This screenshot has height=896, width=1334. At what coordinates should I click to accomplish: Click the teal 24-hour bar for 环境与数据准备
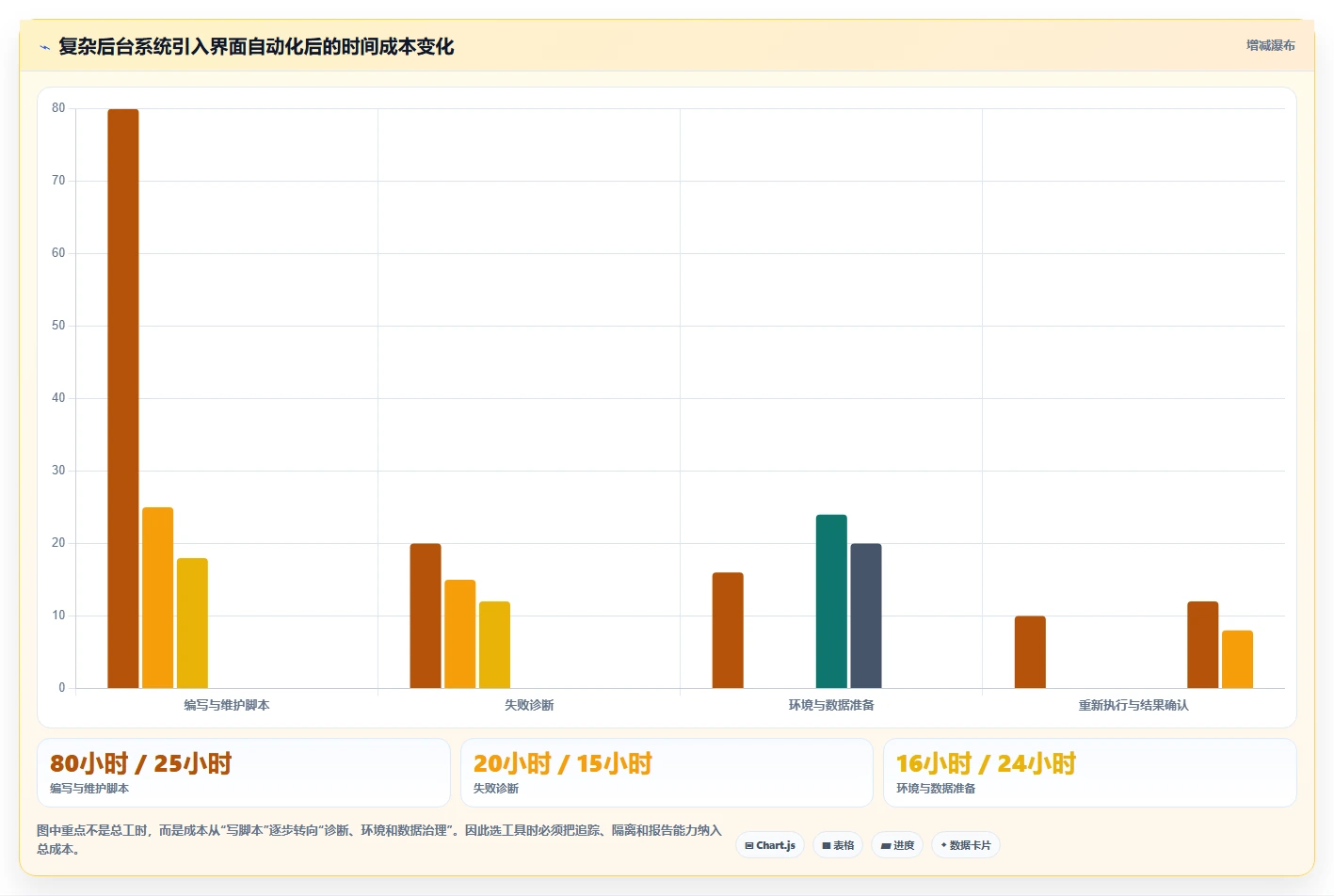[x=831, y=601]
